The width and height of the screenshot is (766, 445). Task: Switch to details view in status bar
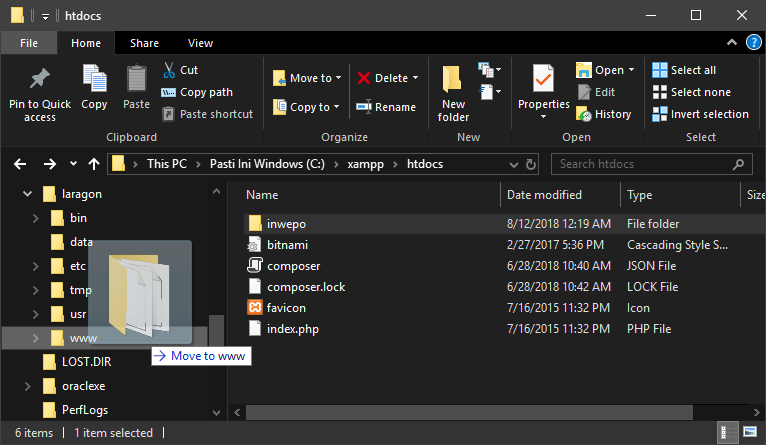pyautogui.click(x=727, y=433)
